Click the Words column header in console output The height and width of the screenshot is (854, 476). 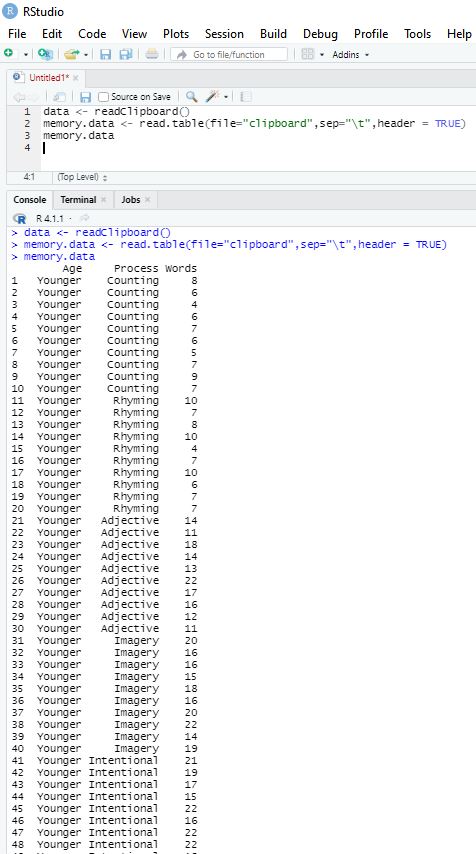tap(181, 269)
